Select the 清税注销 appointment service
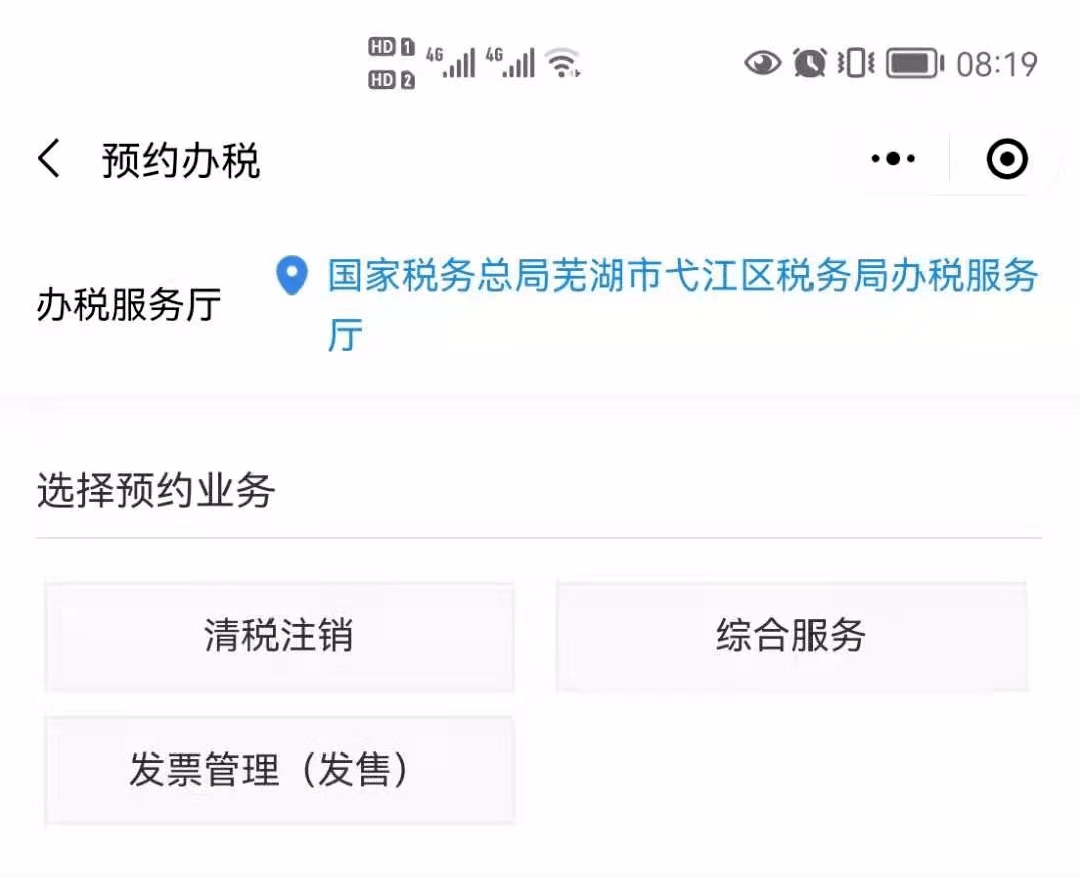This screenshot has width=1080, height=877. (x=279, y=636)
